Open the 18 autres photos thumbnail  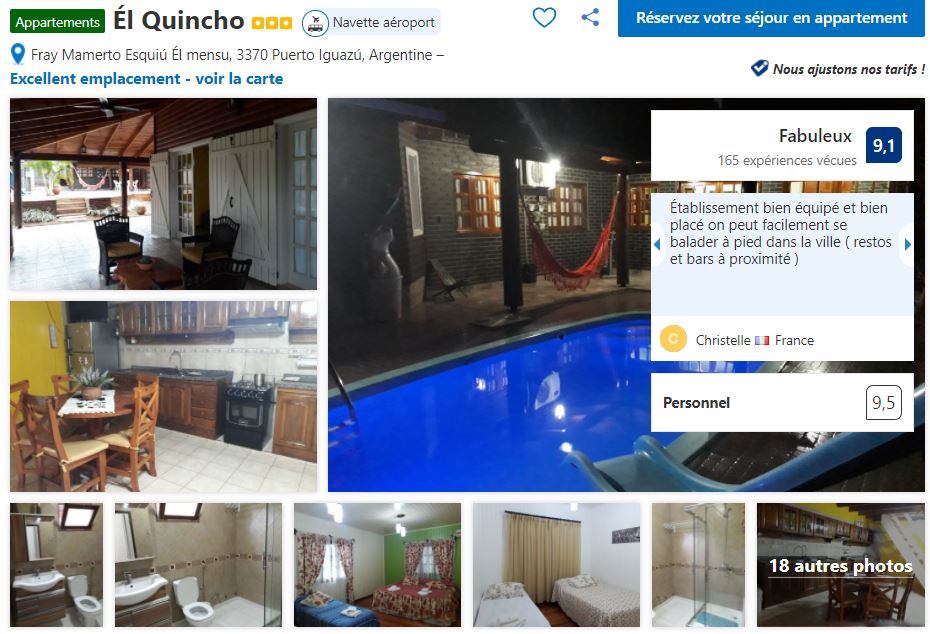[840, 565]
